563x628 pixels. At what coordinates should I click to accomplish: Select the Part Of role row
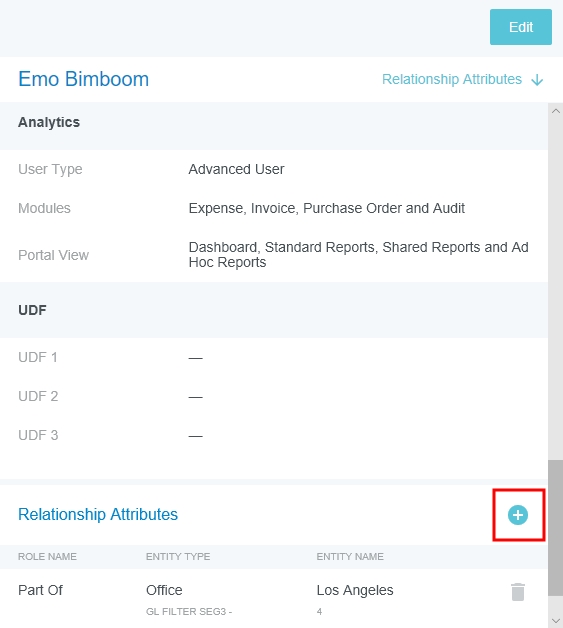click(274, 598)
